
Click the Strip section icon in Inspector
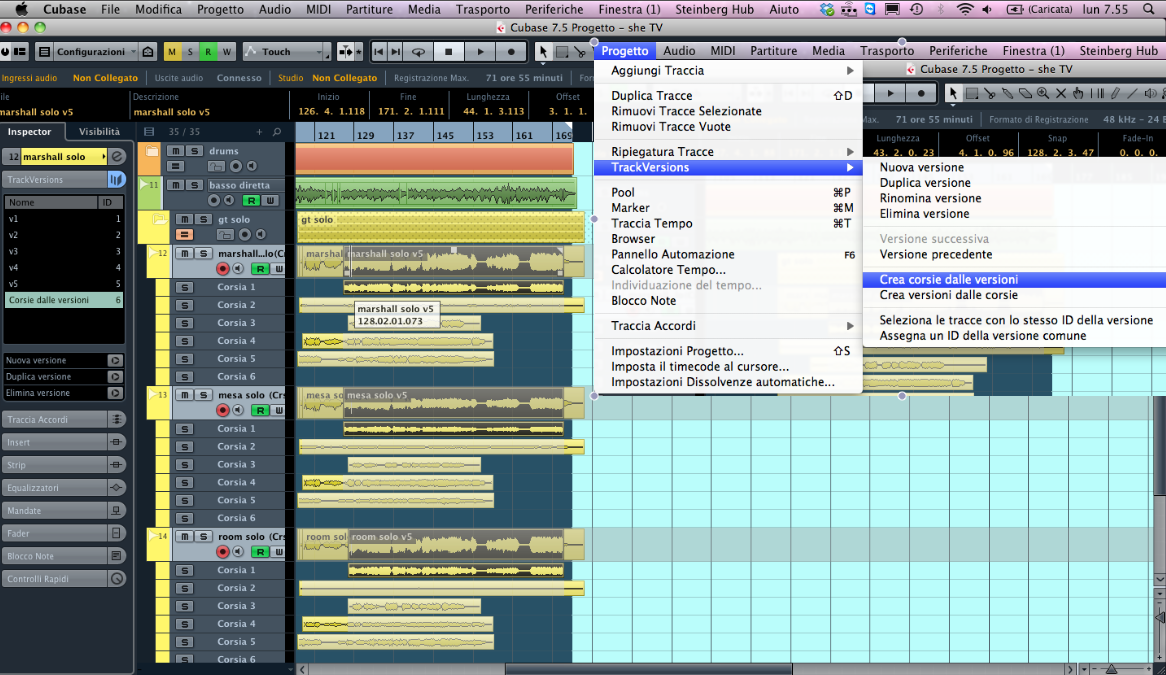(116, 465)
